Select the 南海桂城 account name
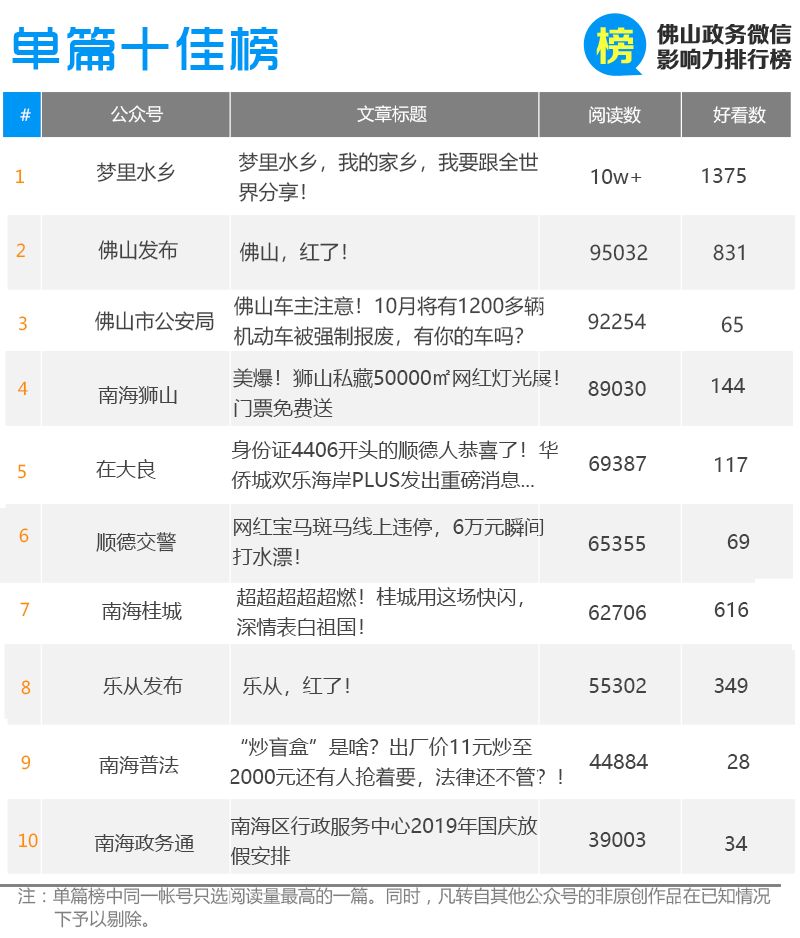800x938 pixels. pos(142,611)
